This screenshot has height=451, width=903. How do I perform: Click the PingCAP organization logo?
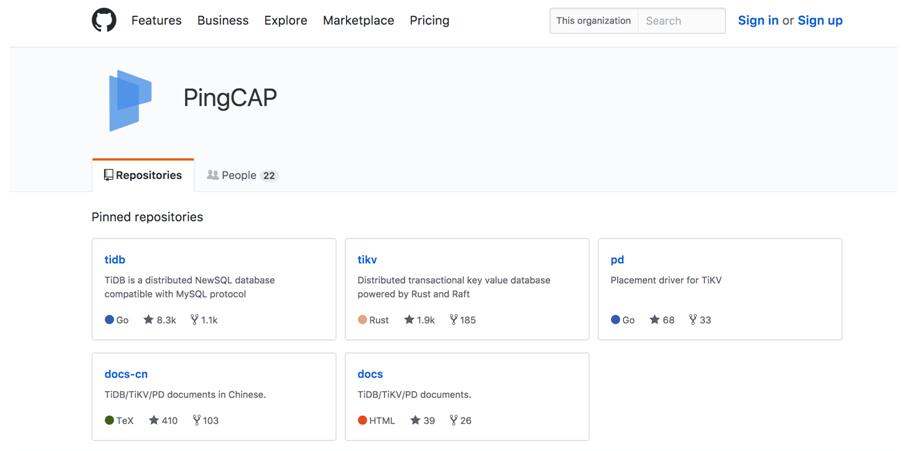(130, 100)
